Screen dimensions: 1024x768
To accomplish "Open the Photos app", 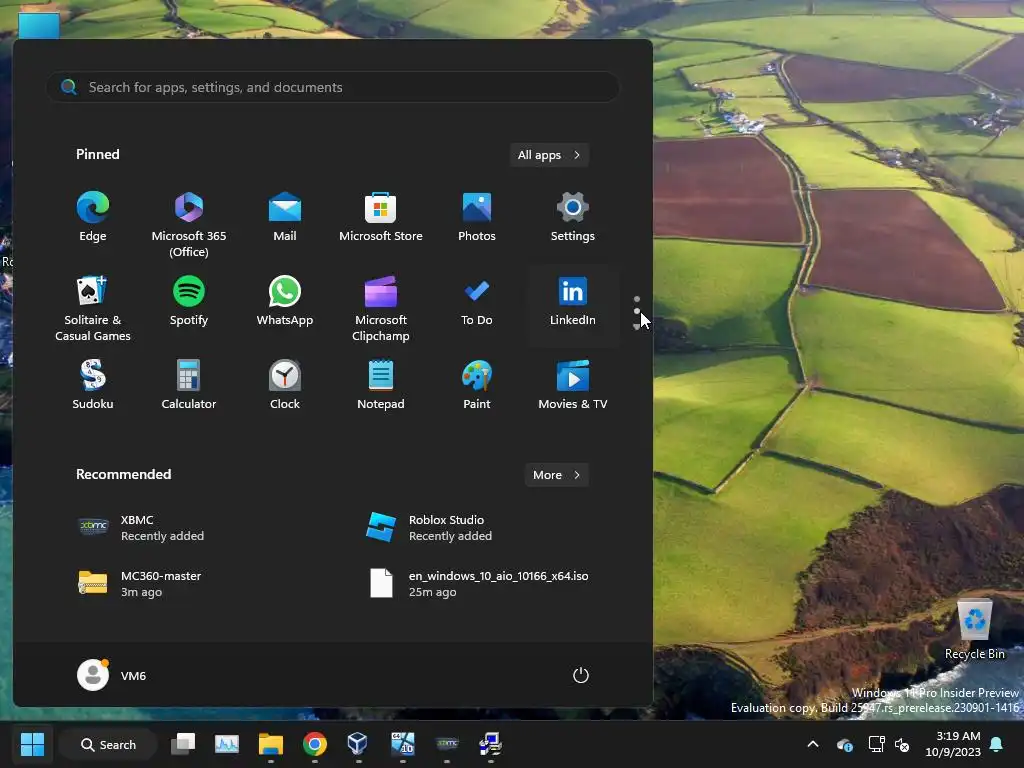I will pos(477,217).
